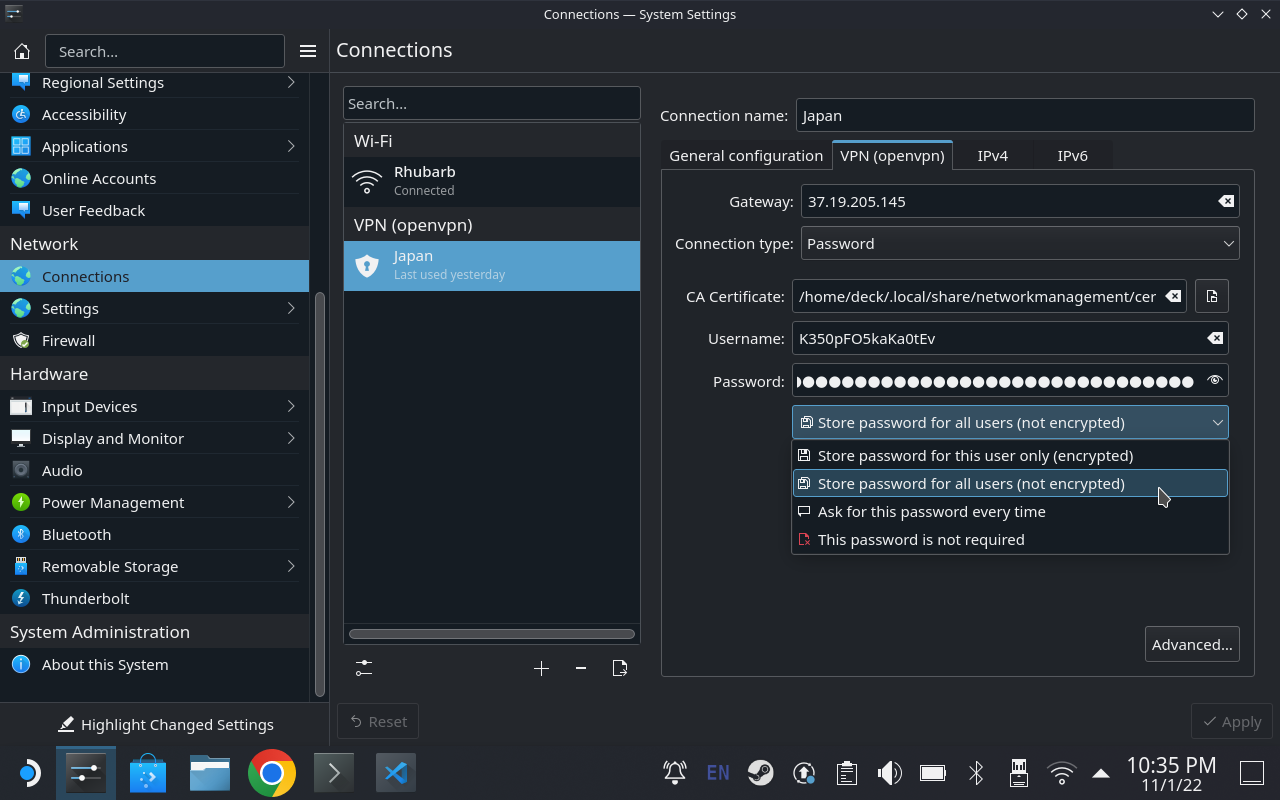Open connection configuration sliders icon

point(364,668)
